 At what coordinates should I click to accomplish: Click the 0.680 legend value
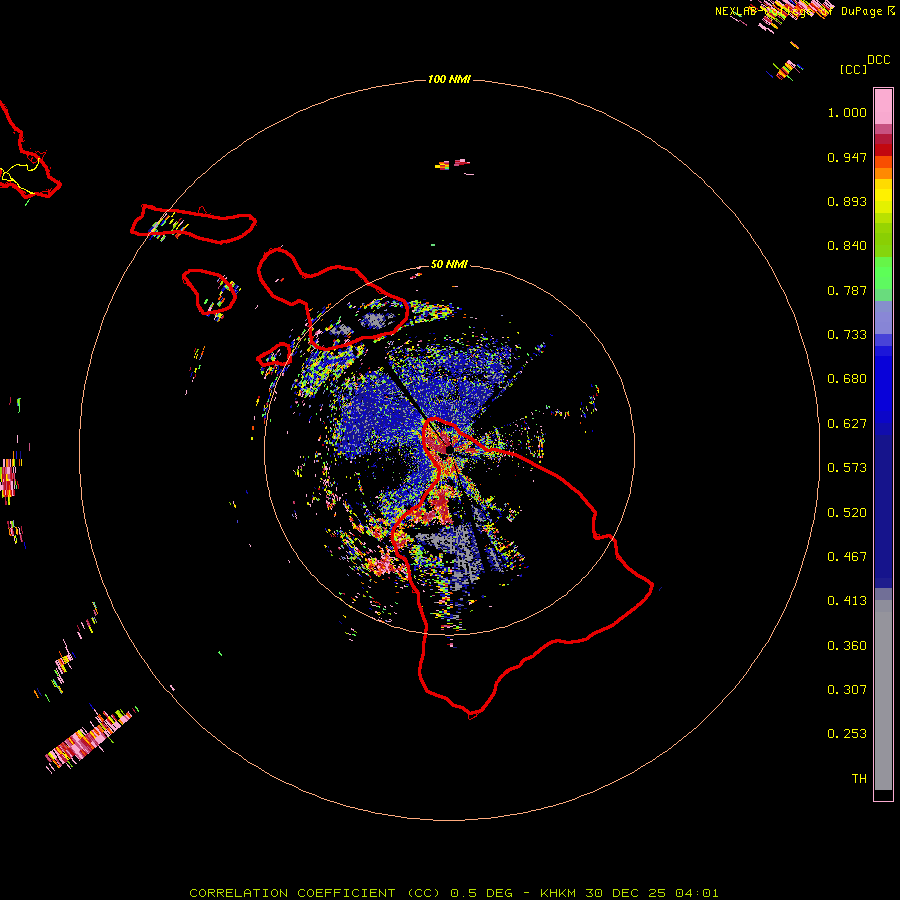pos(847,379)
